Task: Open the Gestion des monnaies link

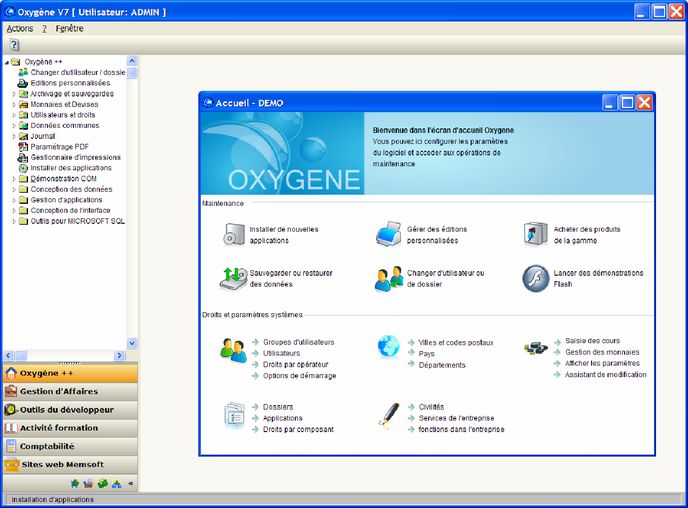Action: tap(602, 352)
